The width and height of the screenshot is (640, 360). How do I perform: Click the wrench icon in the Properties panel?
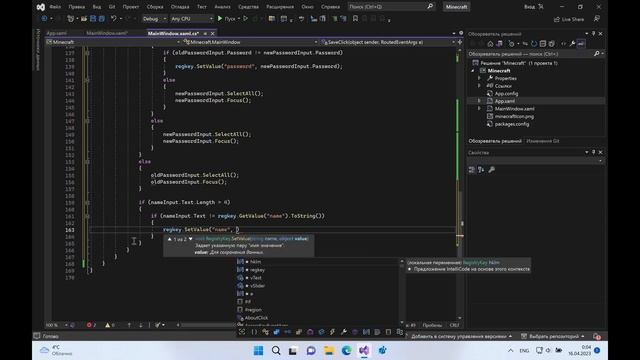[x=491, y=170]
